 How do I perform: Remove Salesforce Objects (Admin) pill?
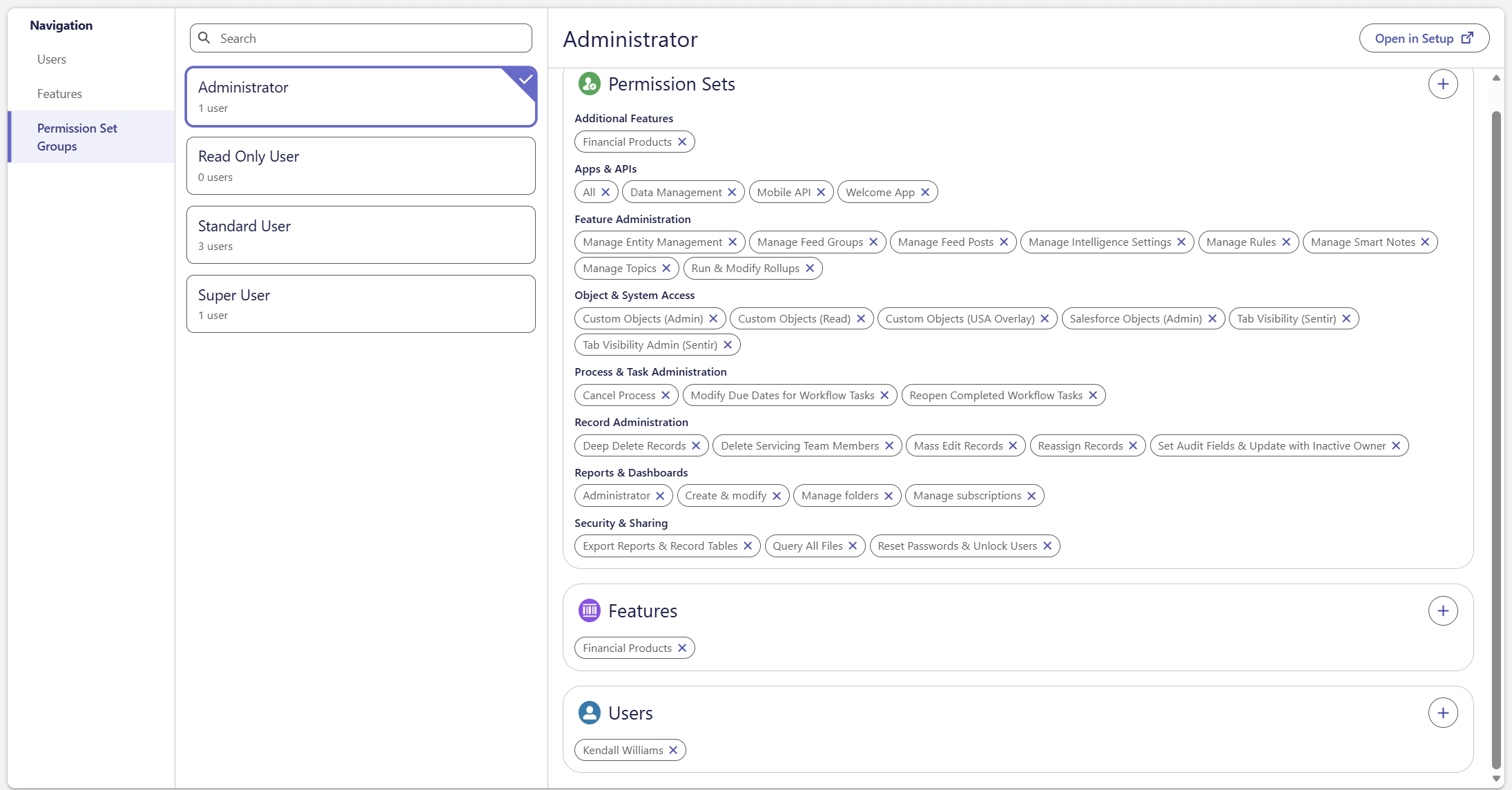coord(1212,318)
